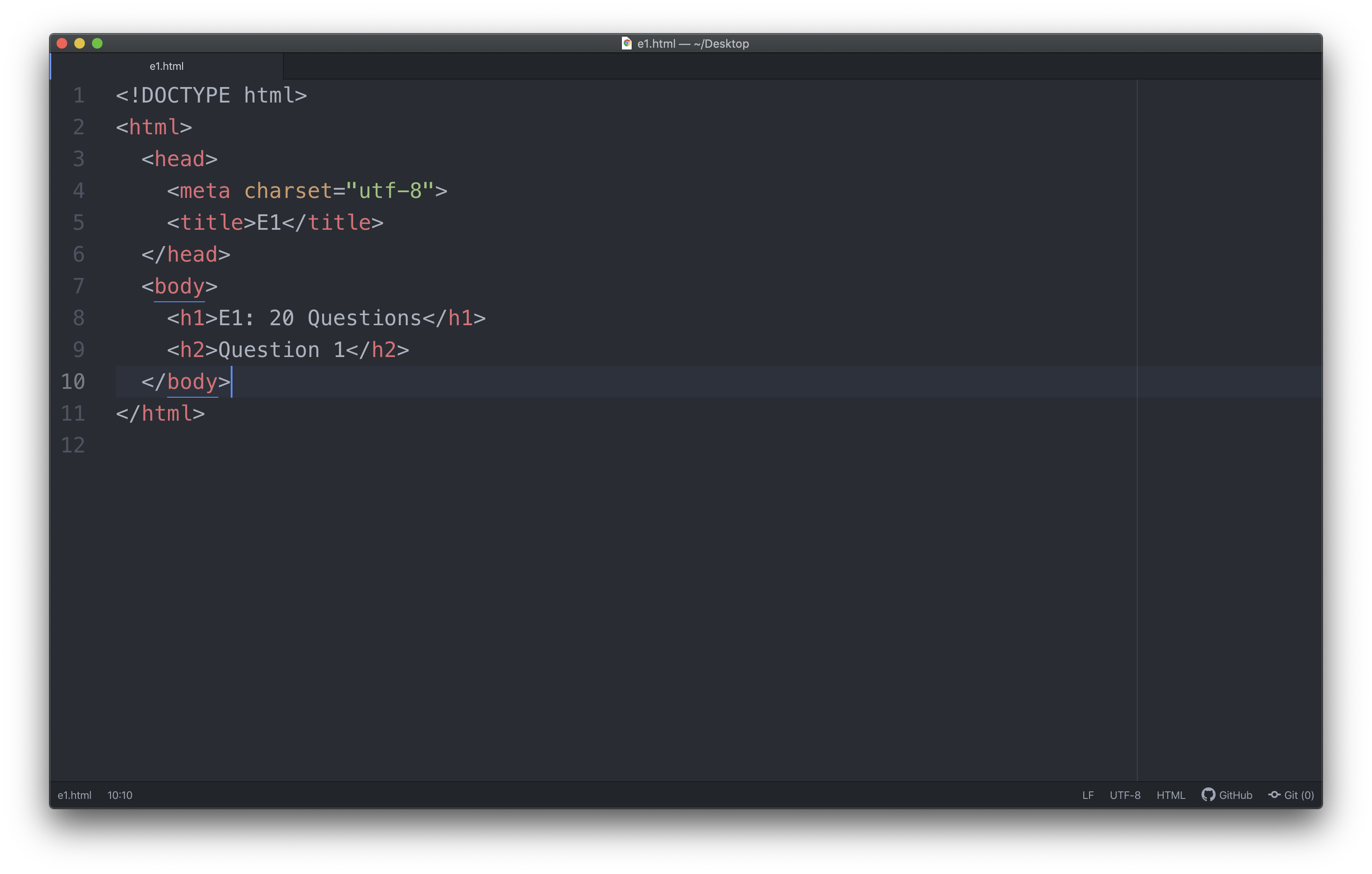Click line number 6 in gutter

click(79, 254)
